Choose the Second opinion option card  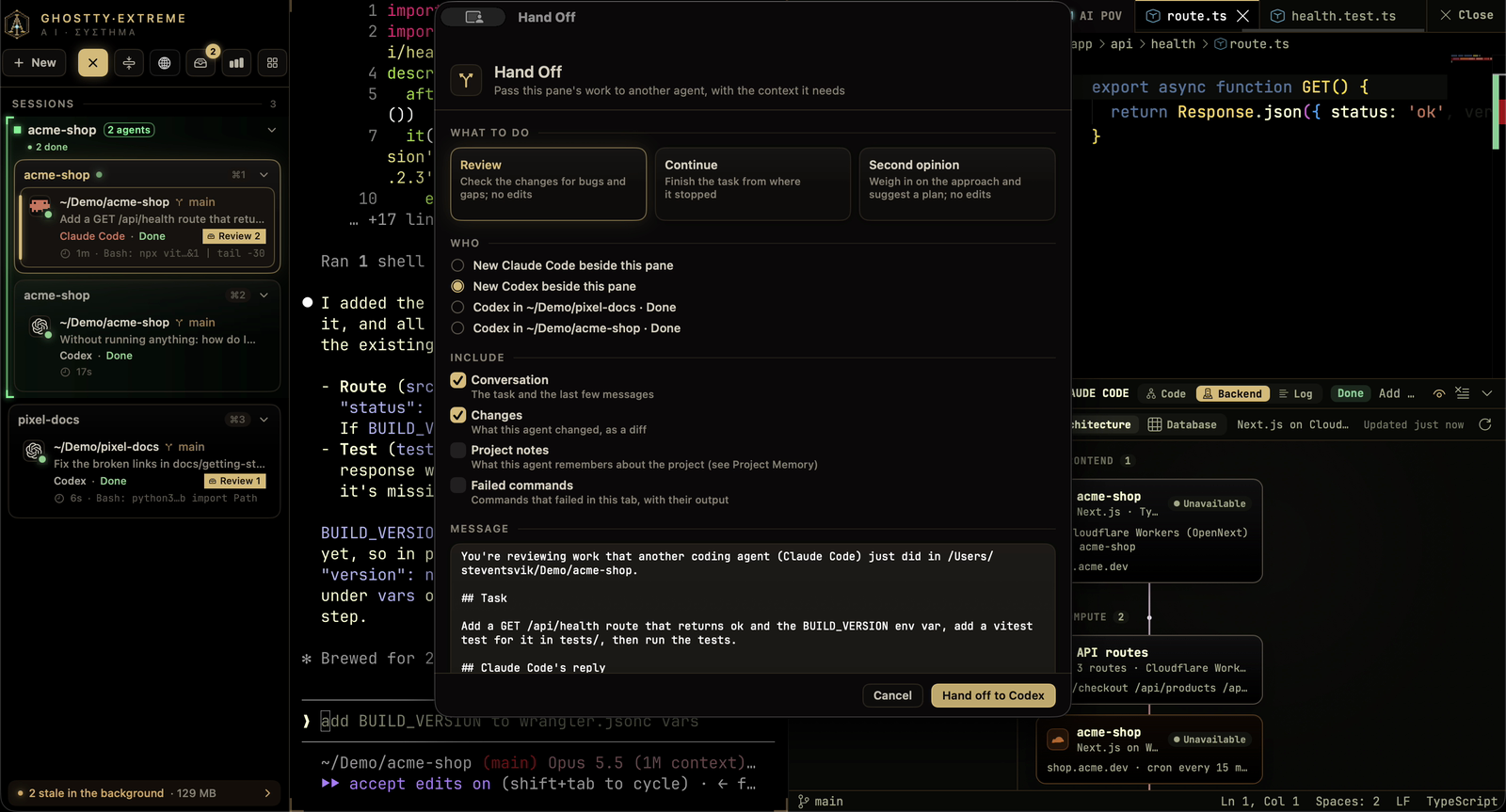tap(956, 183)
